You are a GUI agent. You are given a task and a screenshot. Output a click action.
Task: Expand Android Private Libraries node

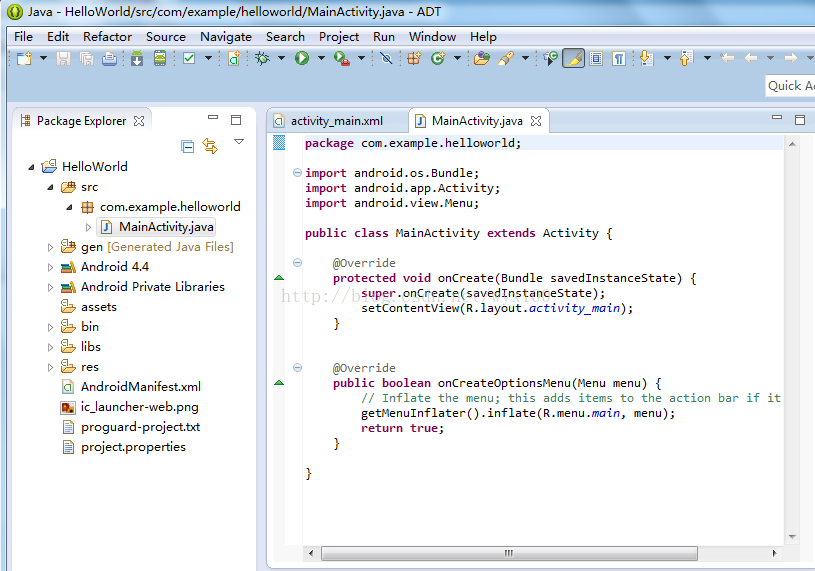point(50,287)
